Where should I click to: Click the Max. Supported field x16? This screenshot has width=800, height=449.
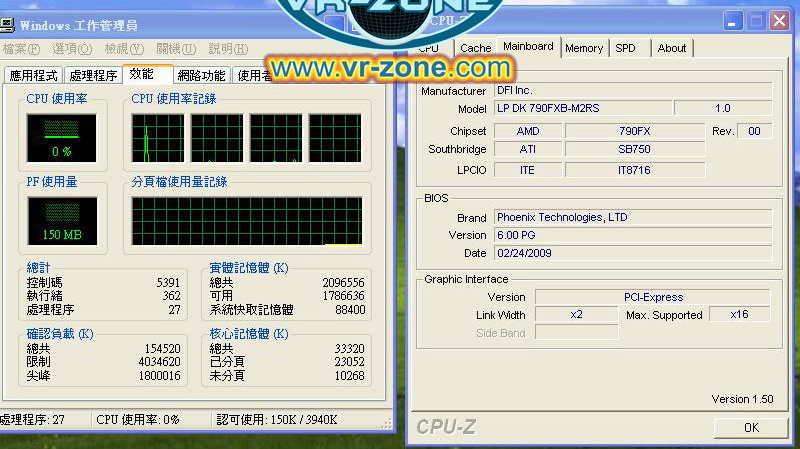pos(739,314)
